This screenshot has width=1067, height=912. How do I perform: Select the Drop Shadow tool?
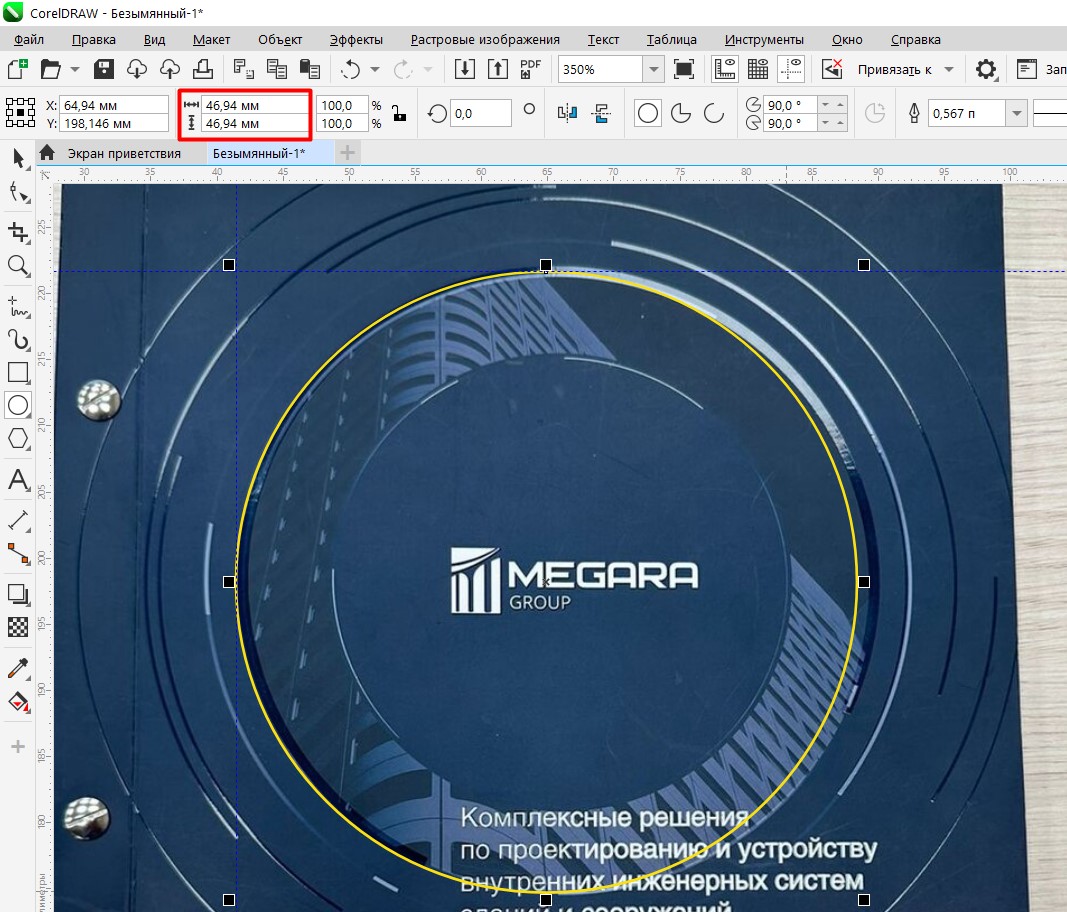point(18,595)
